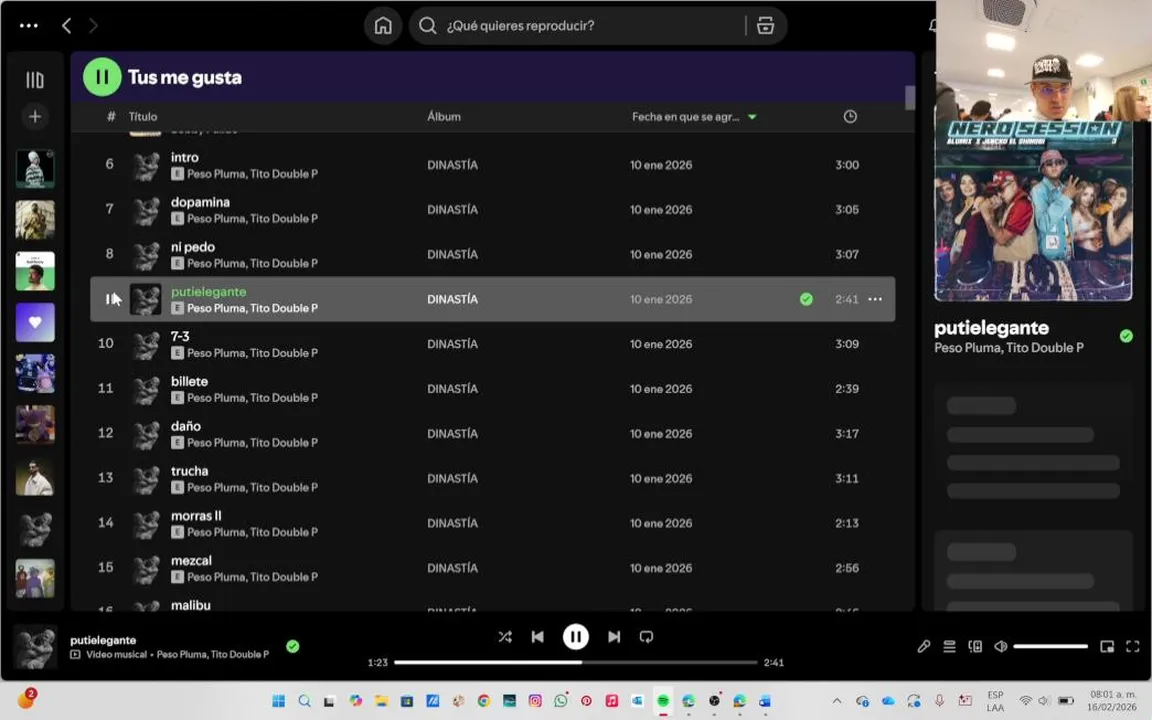Screen dimensions: 1152x720
Task: Open album art thumbnail of 'trucha' row
Action: [145, 478]
